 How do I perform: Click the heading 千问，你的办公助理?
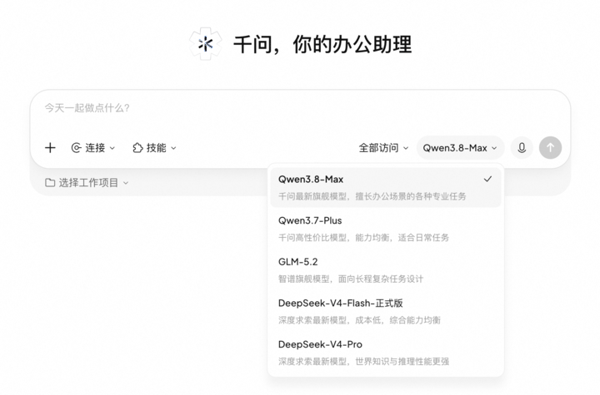click(x=323, y=44)
